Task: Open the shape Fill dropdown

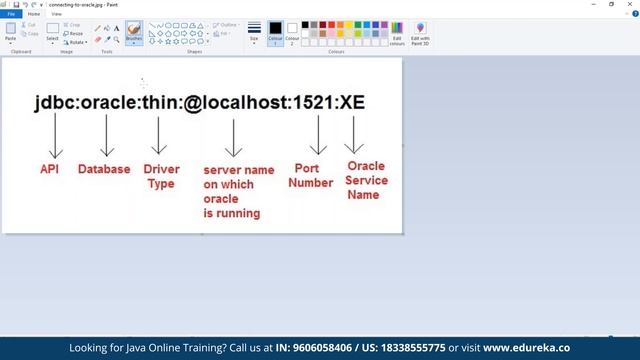Action: tap(221, 34)
